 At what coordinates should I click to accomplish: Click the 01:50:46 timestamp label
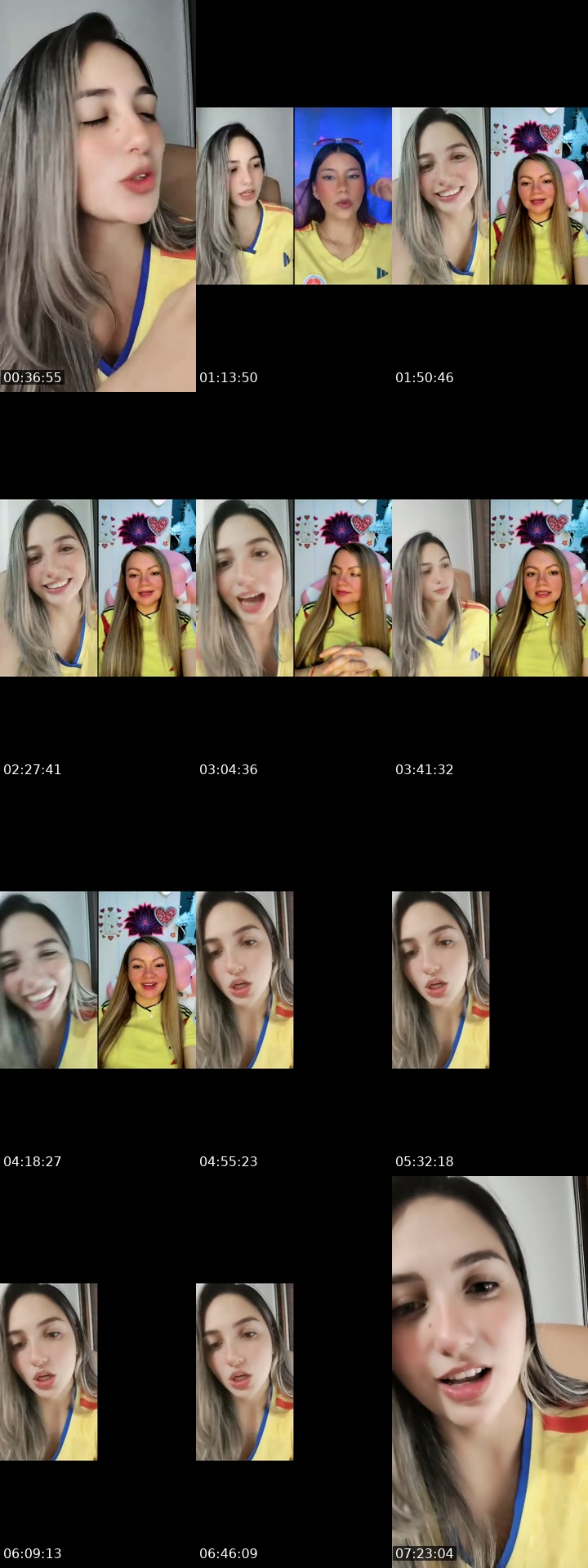tap(425, 377)
